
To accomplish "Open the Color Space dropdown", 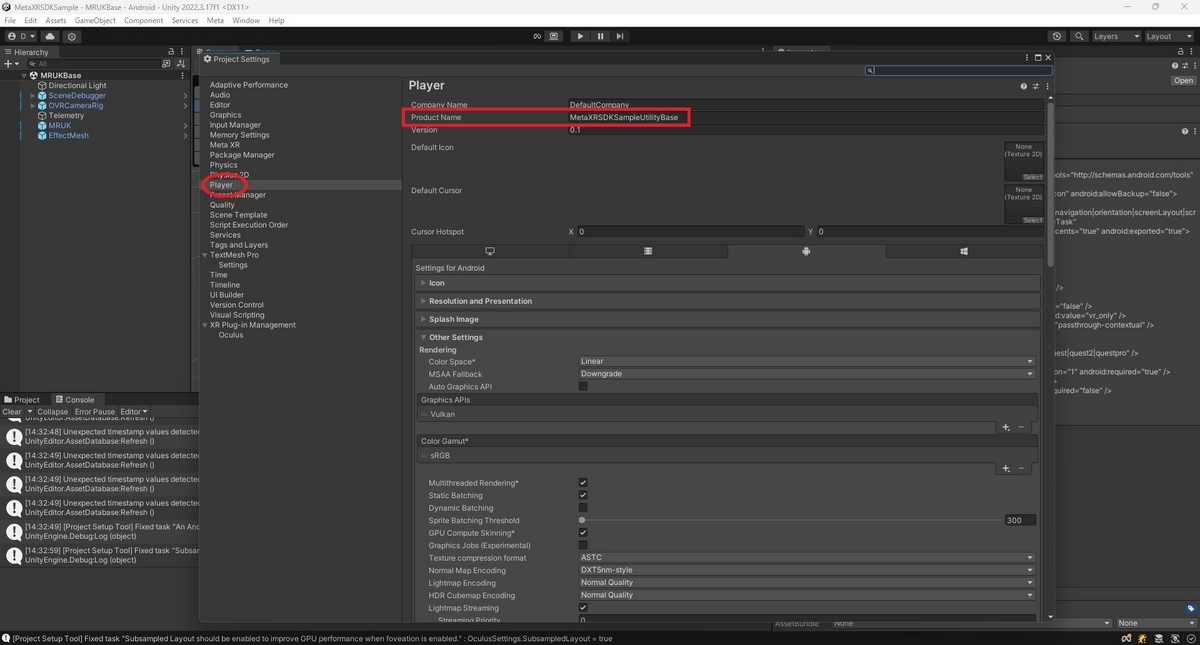I will [x=806, y=361].
